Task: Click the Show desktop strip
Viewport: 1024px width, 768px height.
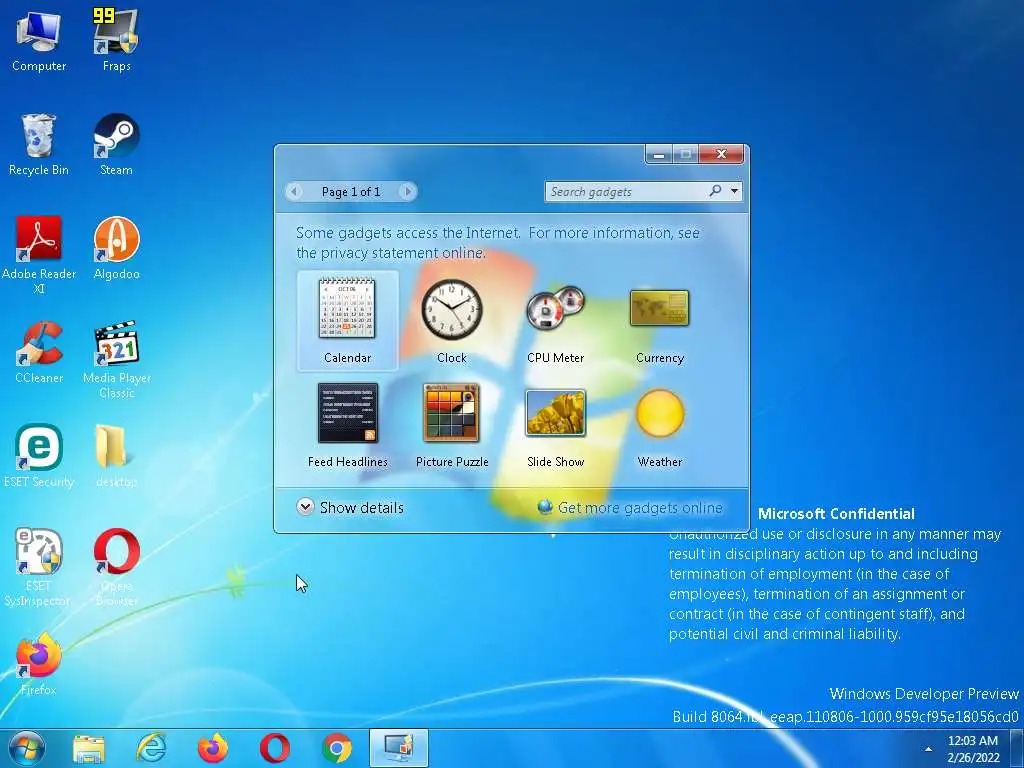Action: pos(1017,748)
